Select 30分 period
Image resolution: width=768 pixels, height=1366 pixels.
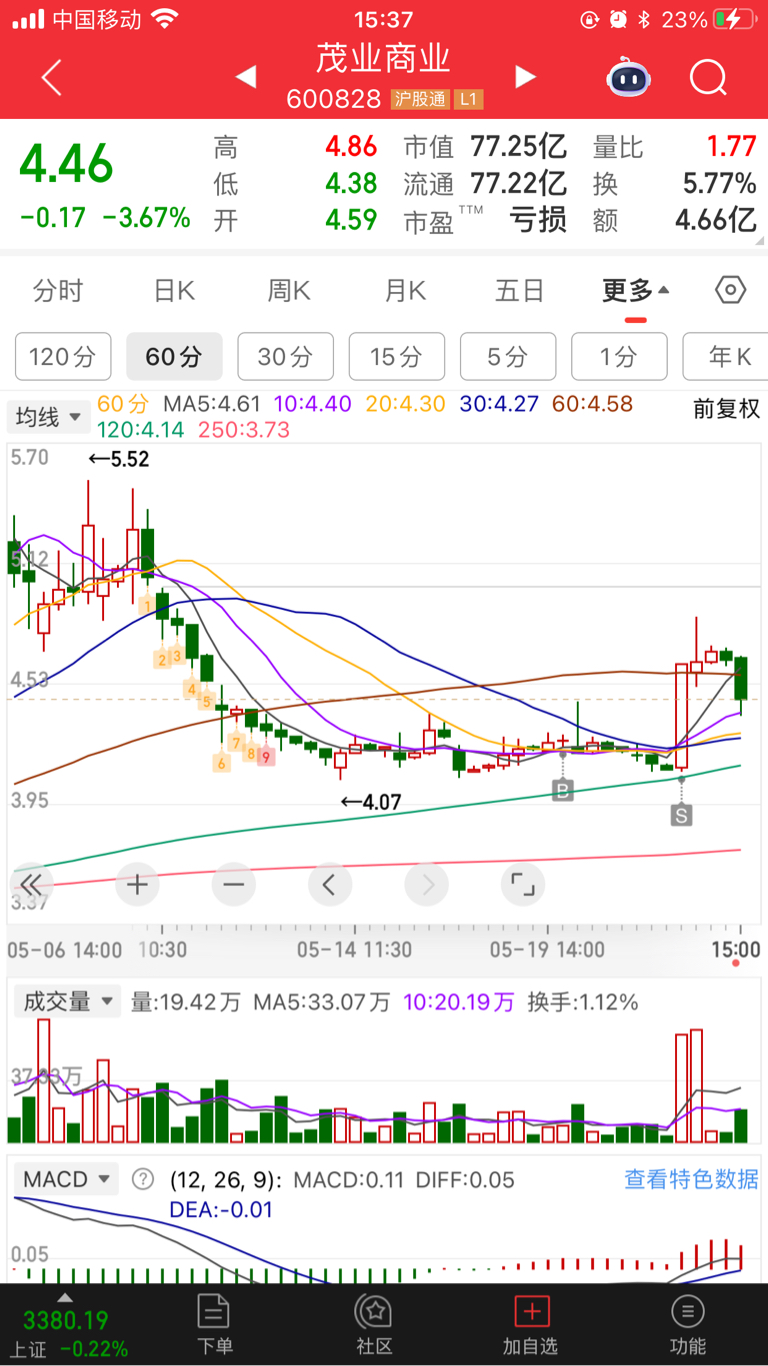point(285,356)
